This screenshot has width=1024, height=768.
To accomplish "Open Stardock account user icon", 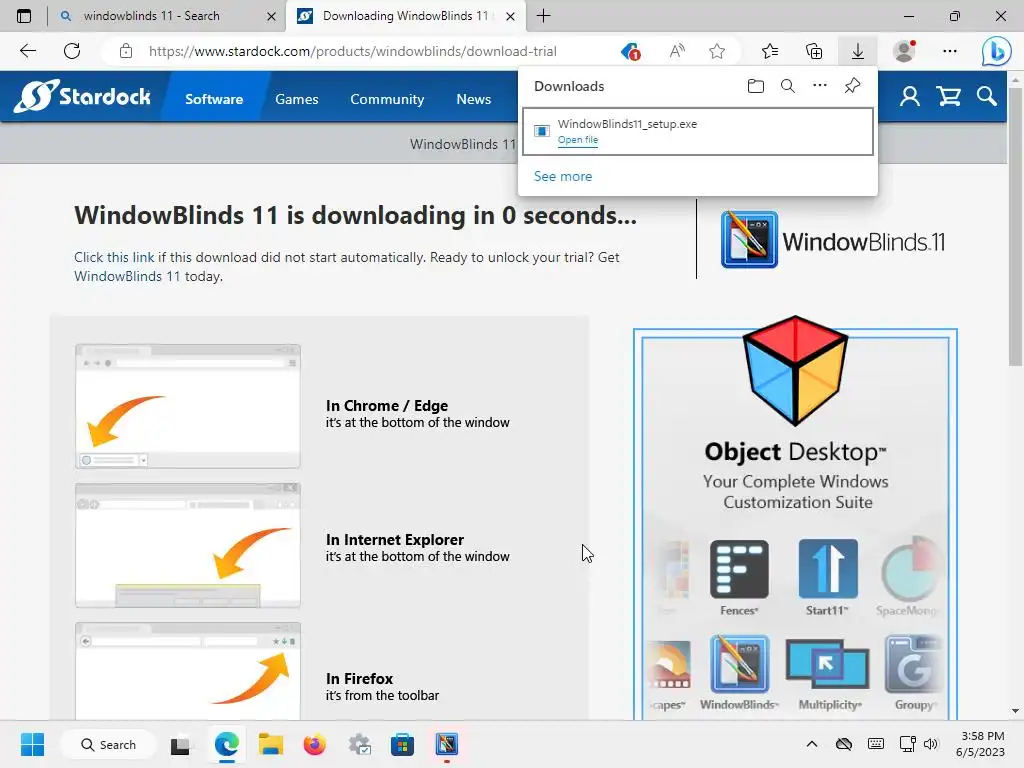I will click(910, 97).
